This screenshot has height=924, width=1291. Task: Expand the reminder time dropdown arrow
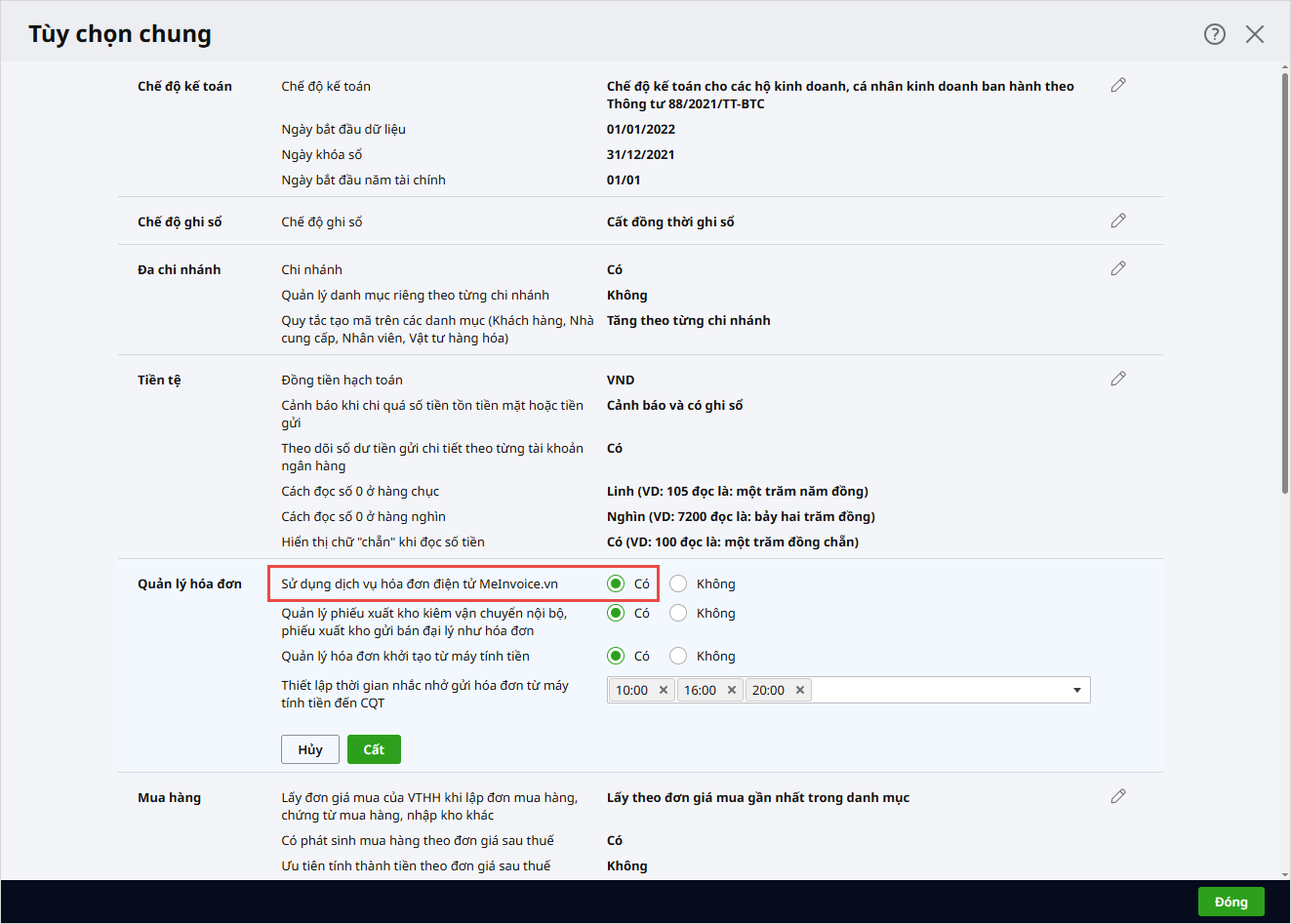[x=1076, y=691]
